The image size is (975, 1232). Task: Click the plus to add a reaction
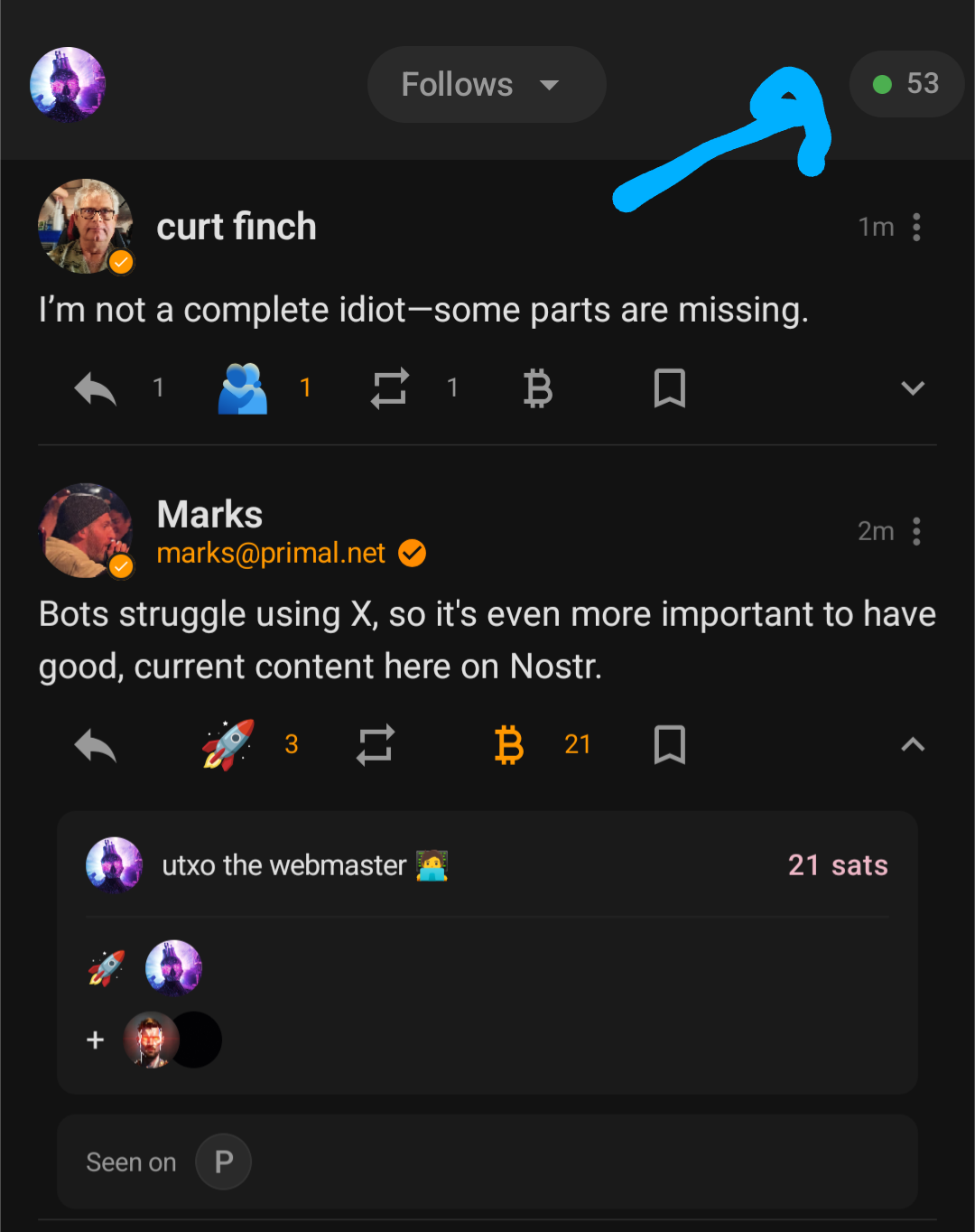coord(96,1041)
